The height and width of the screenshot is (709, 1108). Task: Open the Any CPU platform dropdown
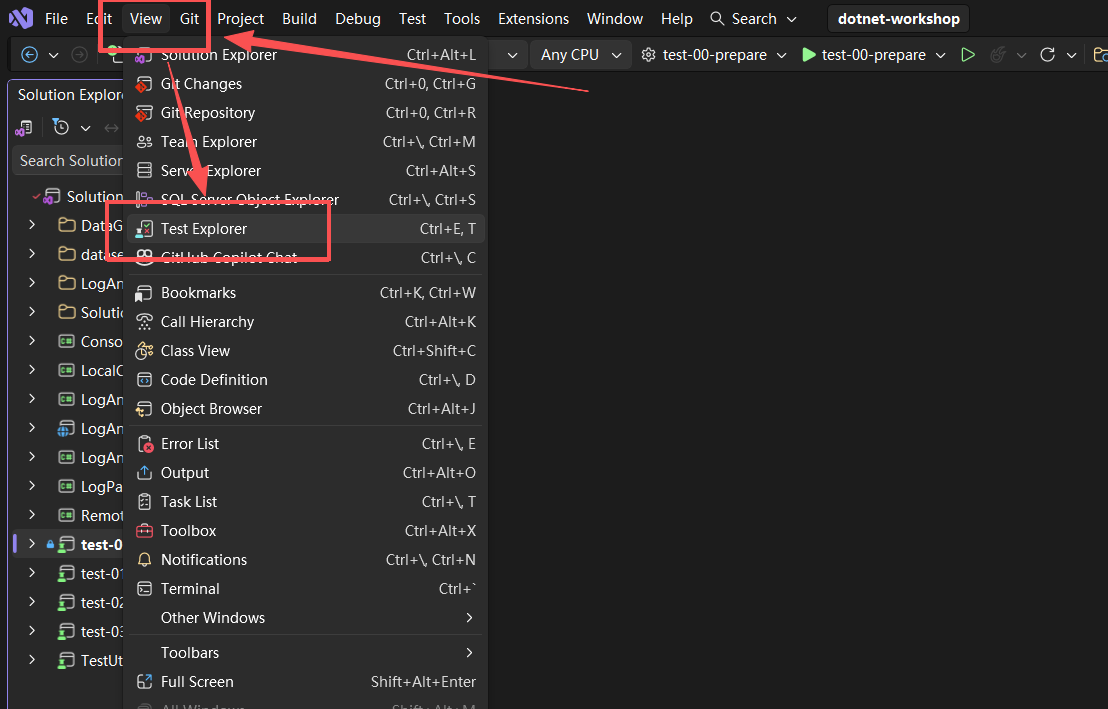point(580,54)
